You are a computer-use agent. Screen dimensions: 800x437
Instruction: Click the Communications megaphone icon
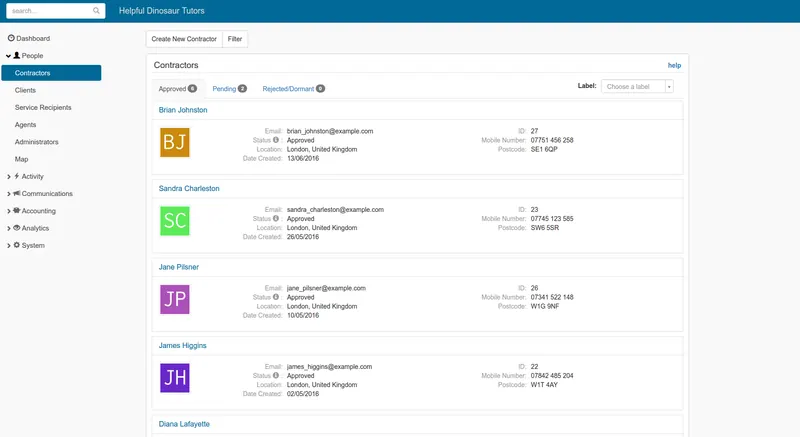coord(17,193)
